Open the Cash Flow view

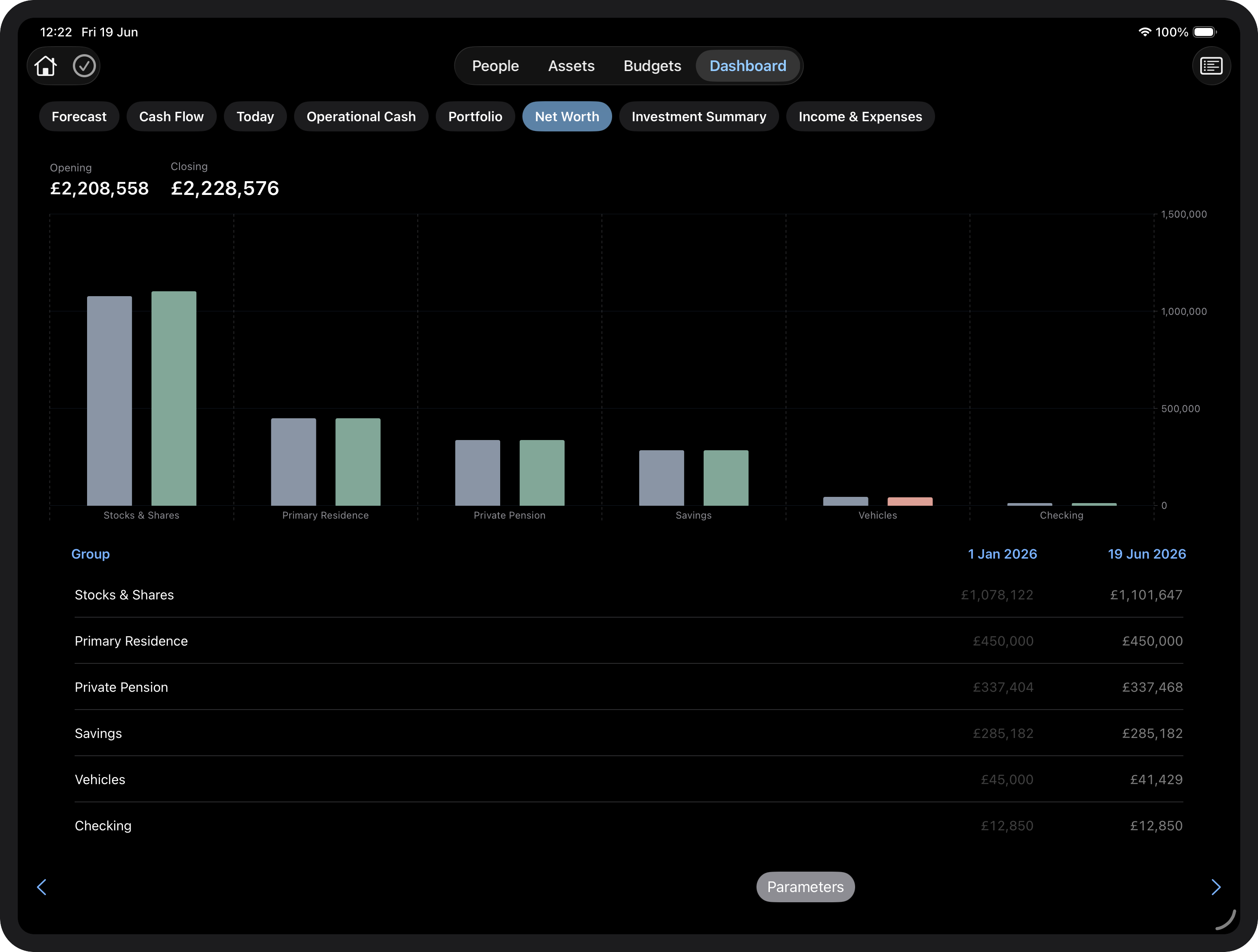click(171, 116)
